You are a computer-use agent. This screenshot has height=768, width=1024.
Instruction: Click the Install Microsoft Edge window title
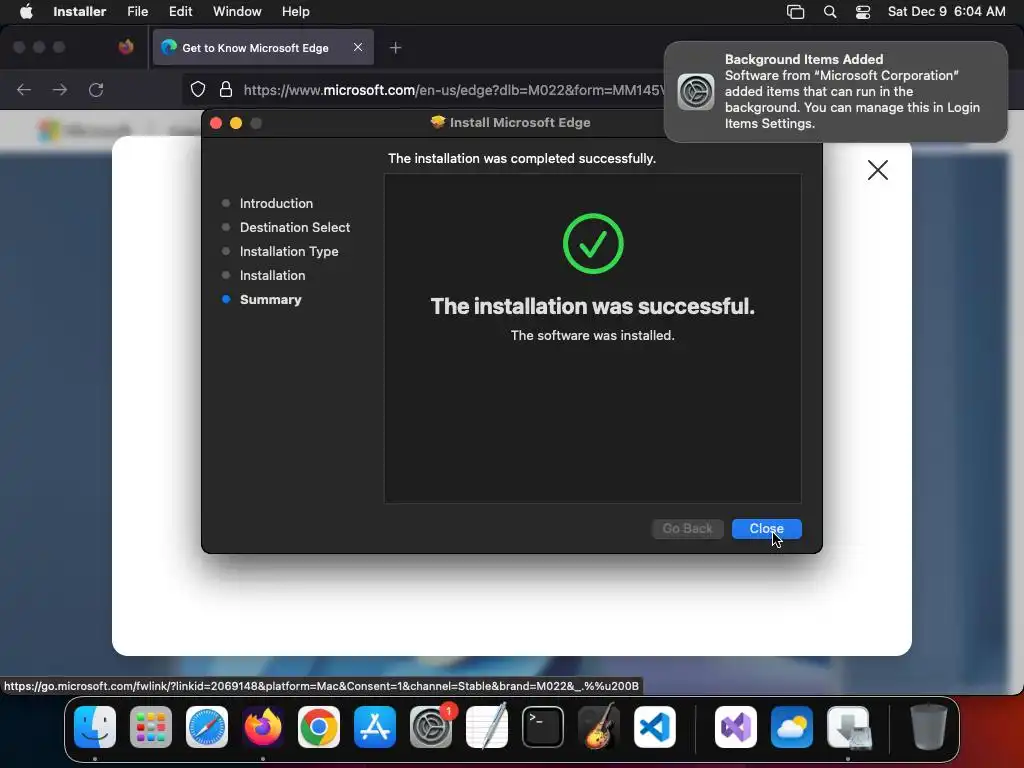coord(520,122)
